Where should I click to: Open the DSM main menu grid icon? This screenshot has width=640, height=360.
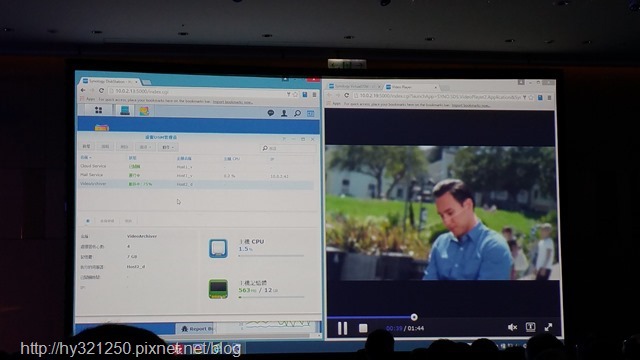point(98,110)
